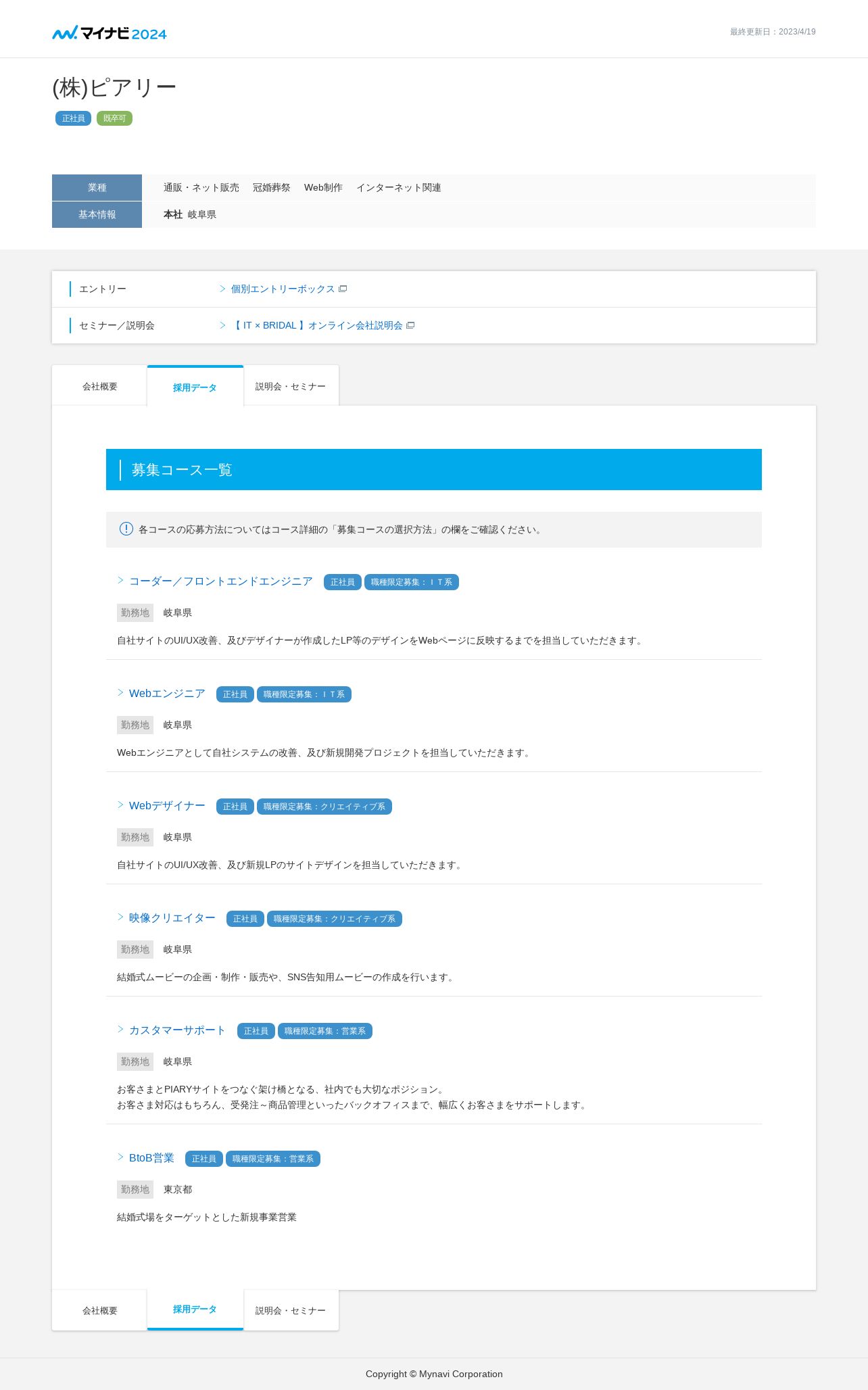The image size is (868, 1390).
Task: Open the top 説明会・セミナー tab
Action: coord(291,386)
